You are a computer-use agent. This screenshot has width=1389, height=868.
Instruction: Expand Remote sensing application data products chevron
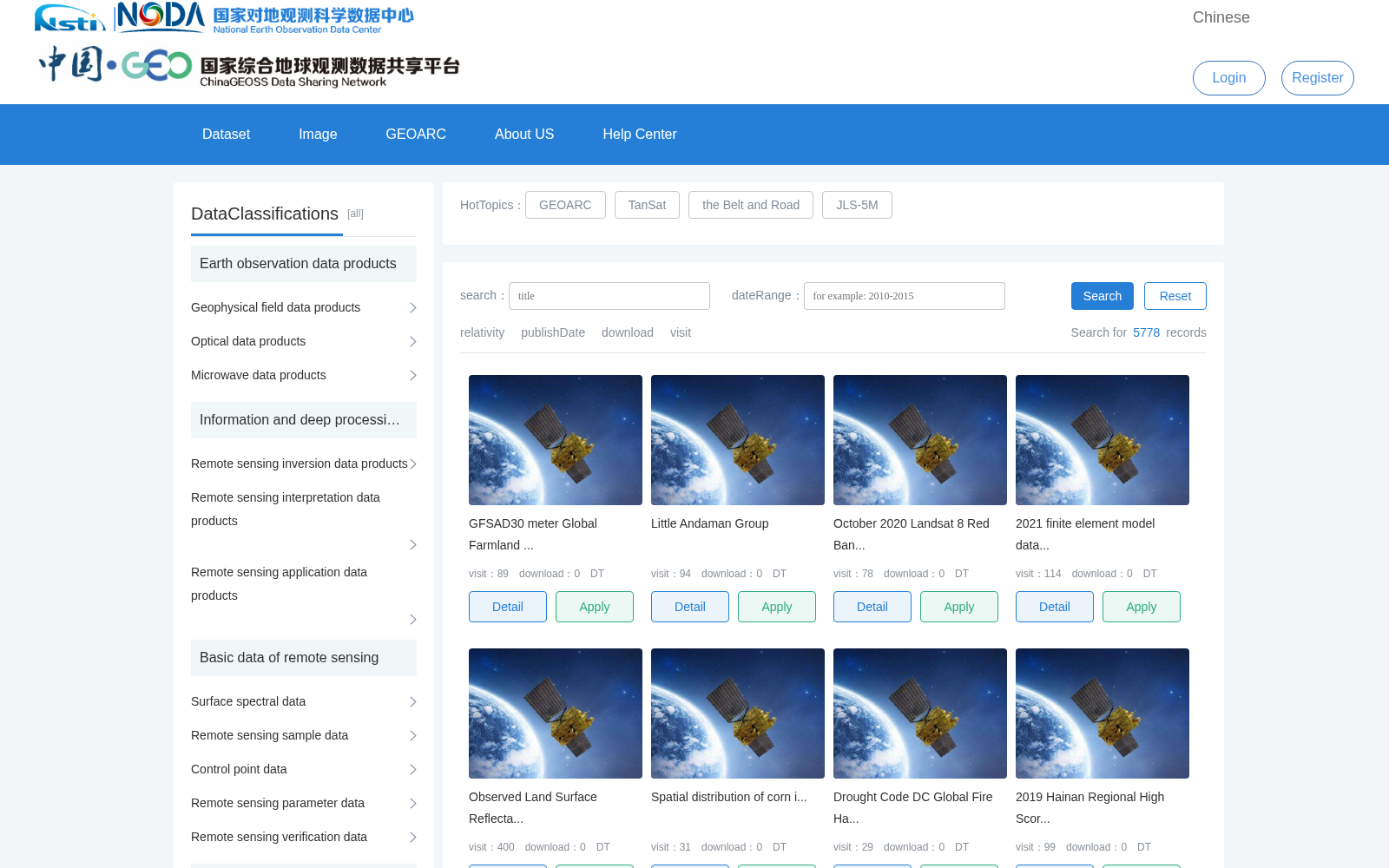(413, 620)
